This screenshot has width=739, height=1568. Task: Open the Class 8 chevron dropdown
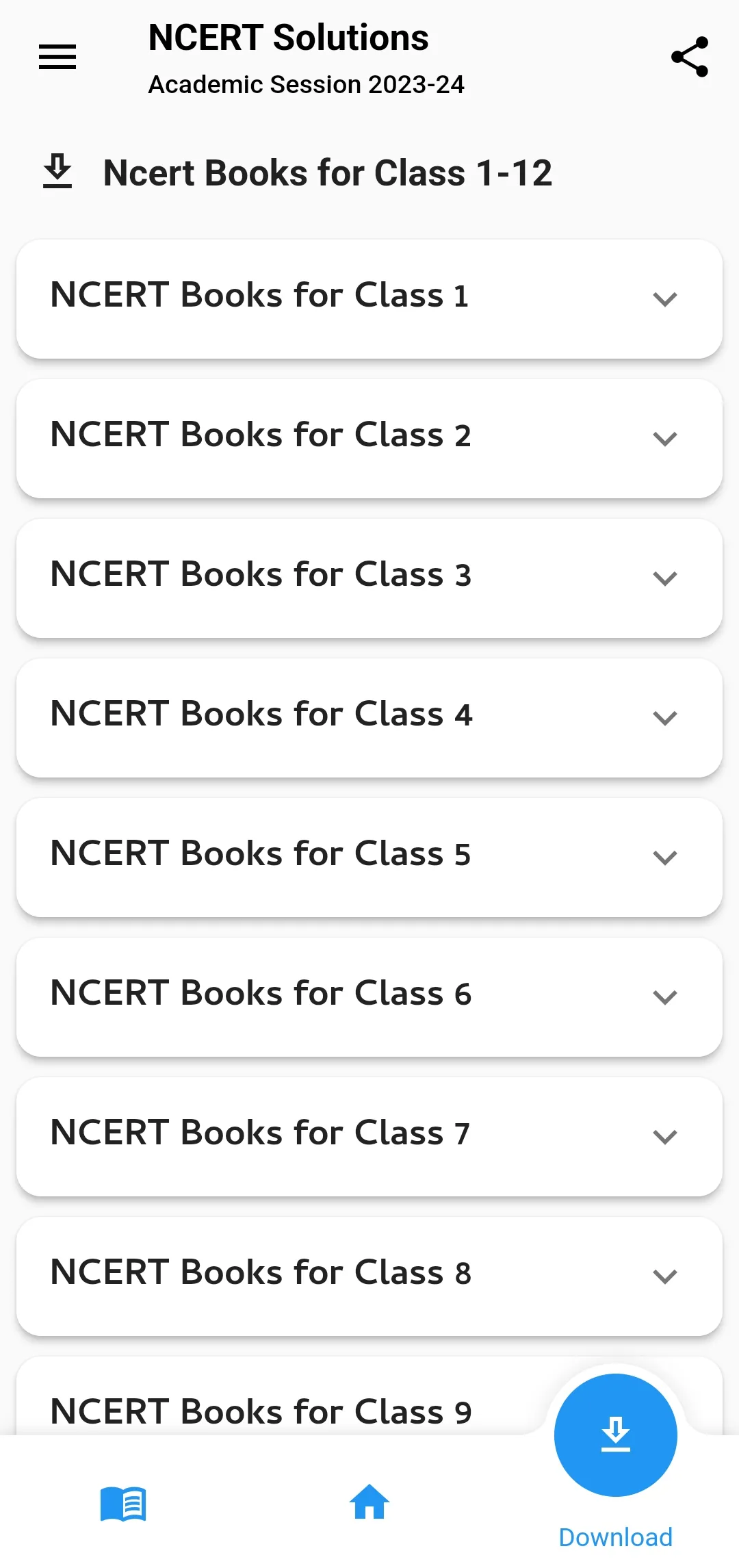(664, 1276)
